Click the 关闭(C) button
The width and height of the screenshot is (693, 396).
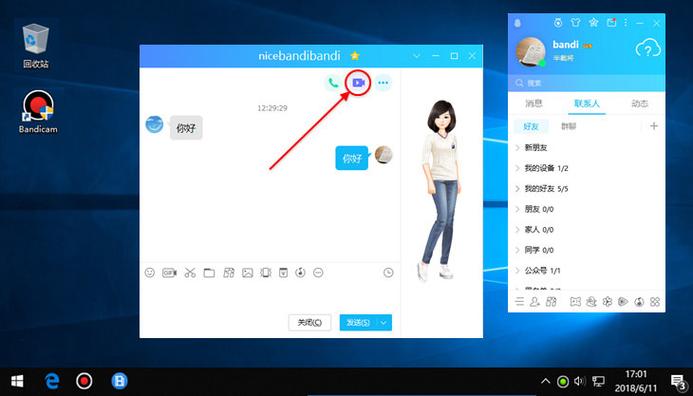point(310,323)
